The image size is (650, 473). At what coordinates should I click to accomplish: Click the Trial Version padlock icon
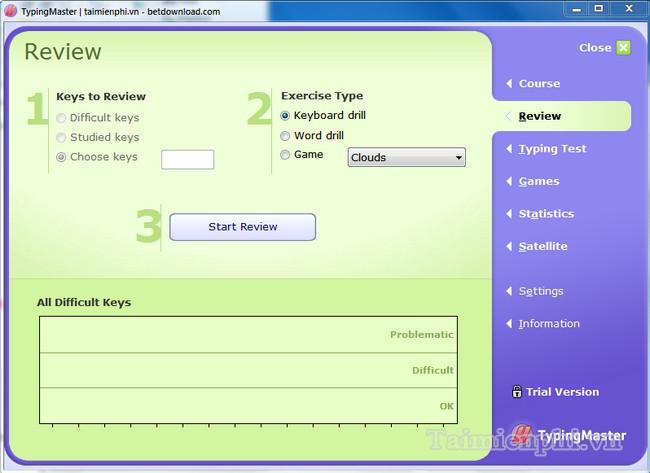(x=517, y=391)
